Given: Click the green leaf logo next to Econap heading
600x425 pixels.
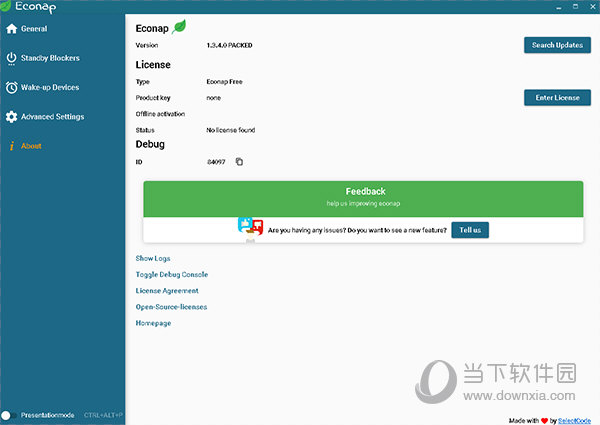Looking at the screenshot, I should 179,27.
